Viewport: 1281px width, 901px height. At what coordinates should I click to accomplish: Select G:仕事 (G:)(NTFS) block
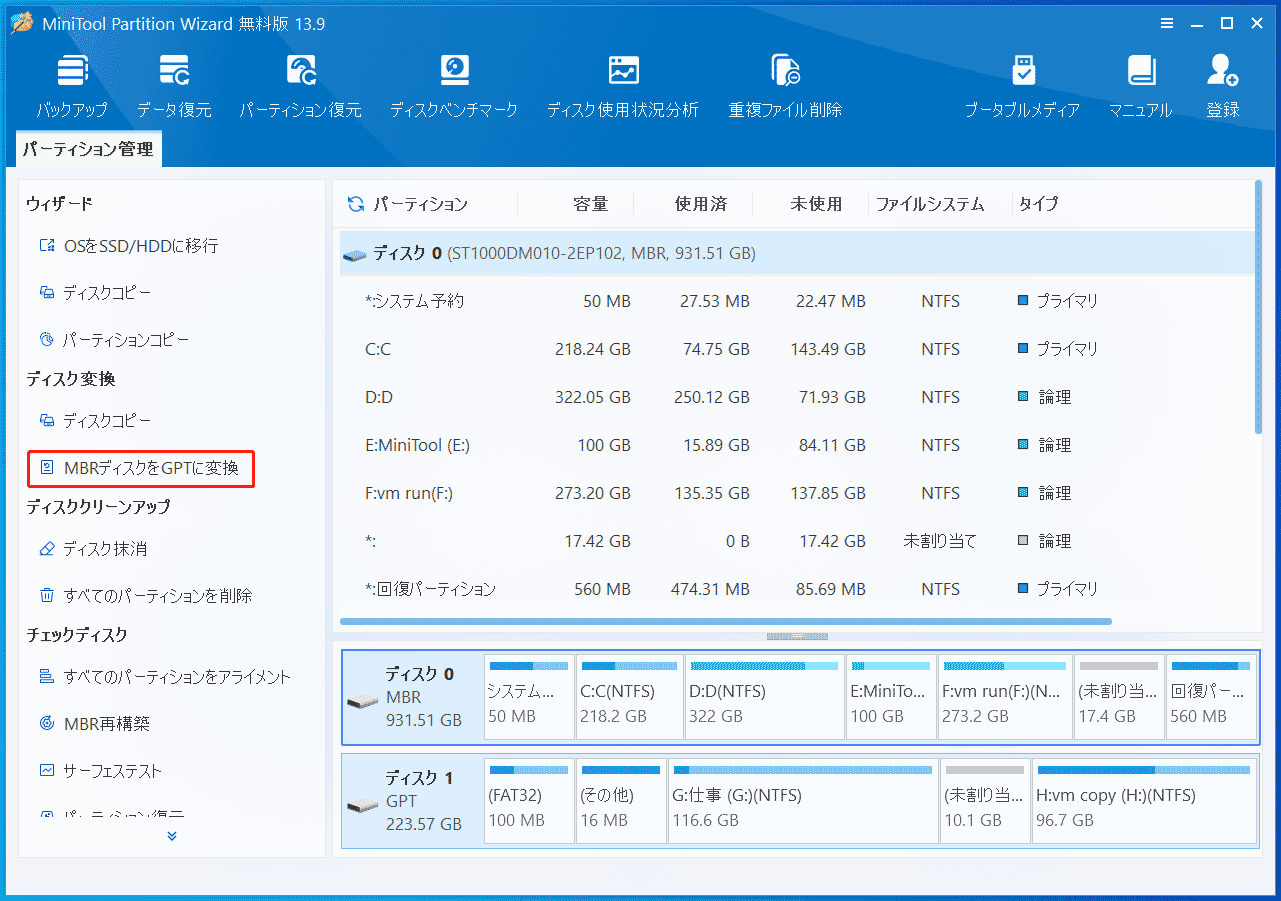tap(803, 801)
